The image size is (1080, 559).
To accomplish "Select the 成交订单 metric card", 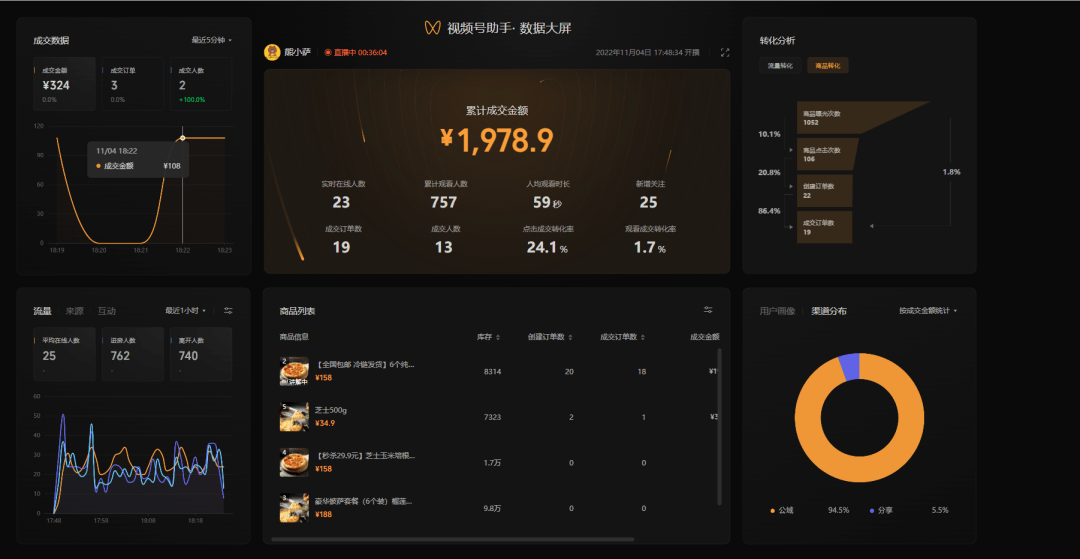I will point(131,84).
